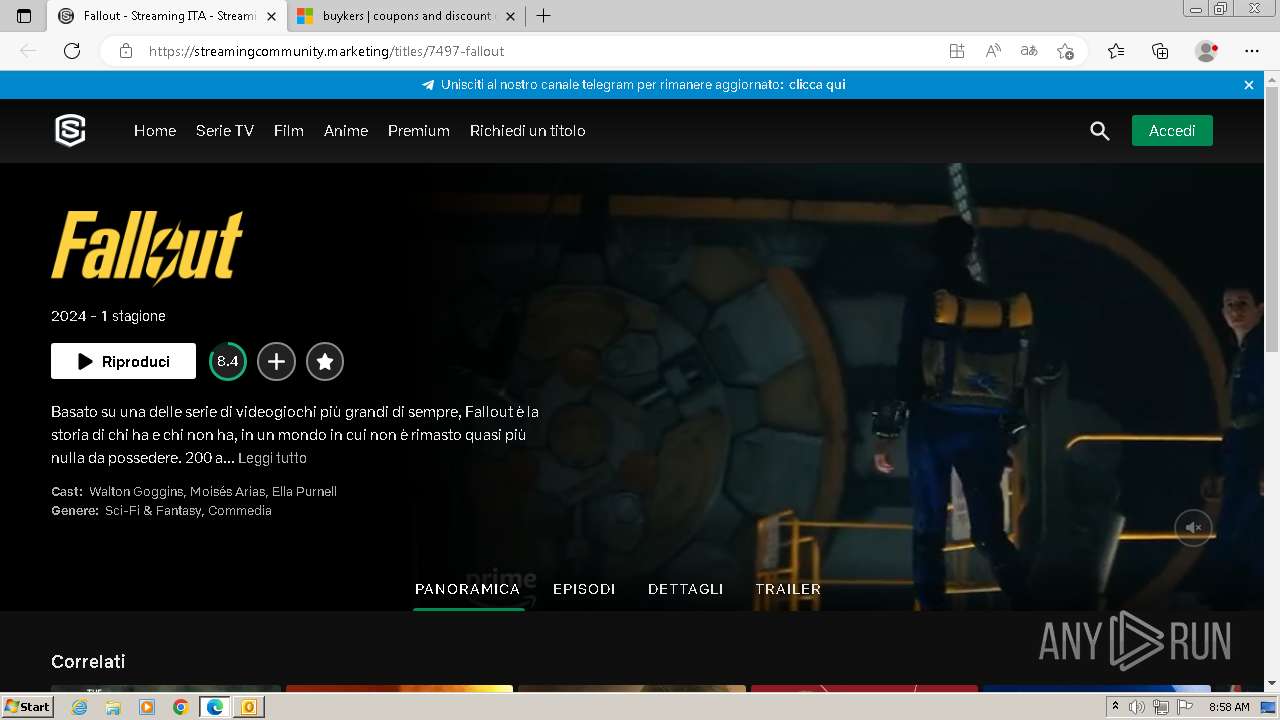
Task: Open the apps grid icon in address bar
Action: [957, 51]
